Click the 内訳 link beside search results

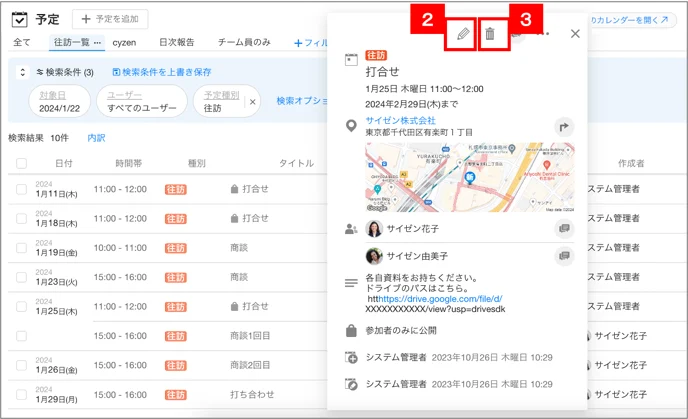pyautogui.click(x=96, y=138)
